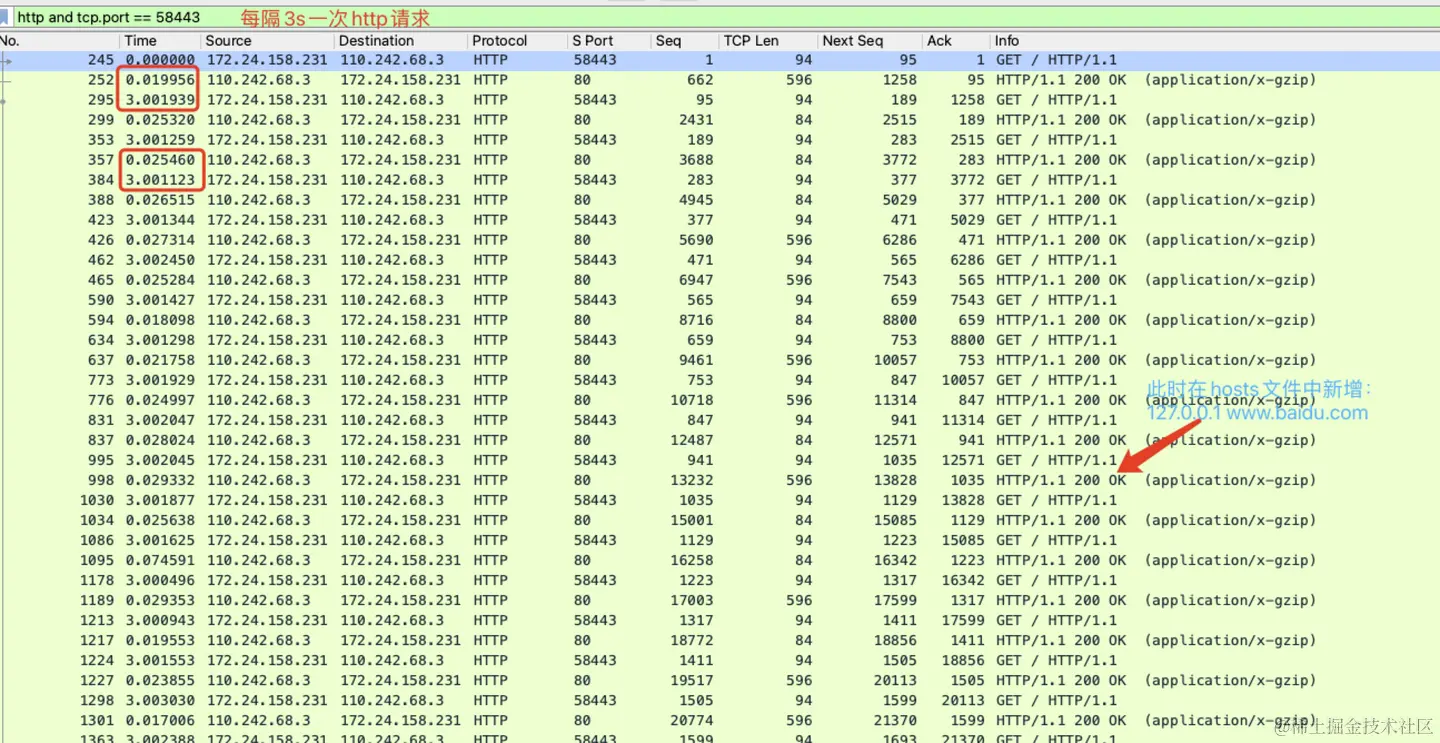Select packet No. 295 in the list
This screenshot has width=1440, height=743.
pyautogui.click(x=720, y=100)
